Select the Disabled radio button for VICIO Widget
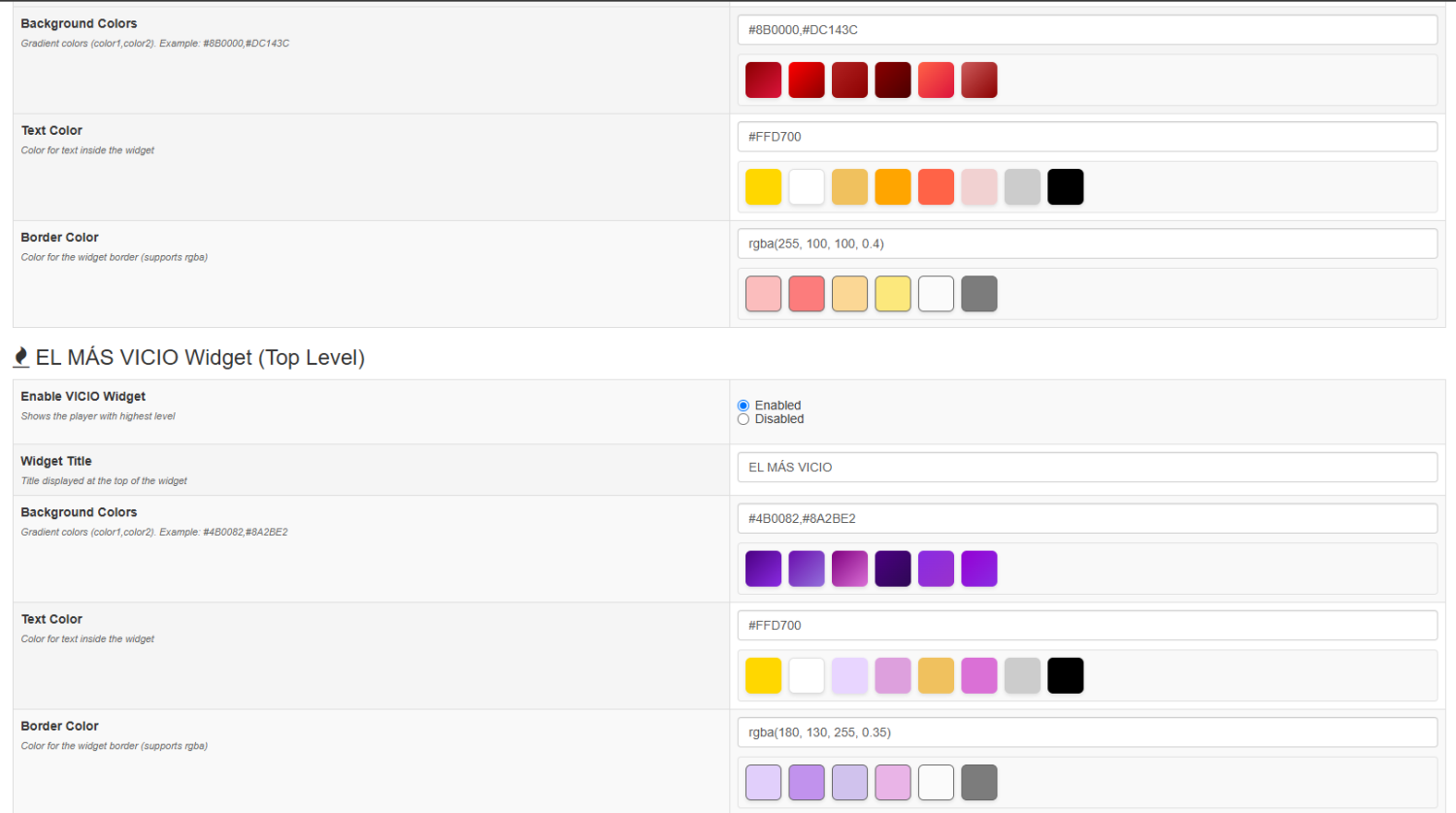Image resolution: width=1456 pixels, height=813 pixels. (x=744, y=419)
